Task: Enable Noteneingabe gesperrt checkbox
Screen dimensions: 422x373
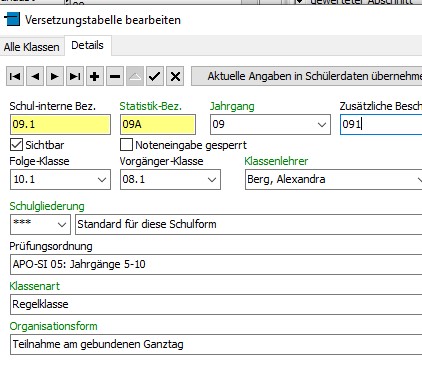Action: click(x=126, y=145)
